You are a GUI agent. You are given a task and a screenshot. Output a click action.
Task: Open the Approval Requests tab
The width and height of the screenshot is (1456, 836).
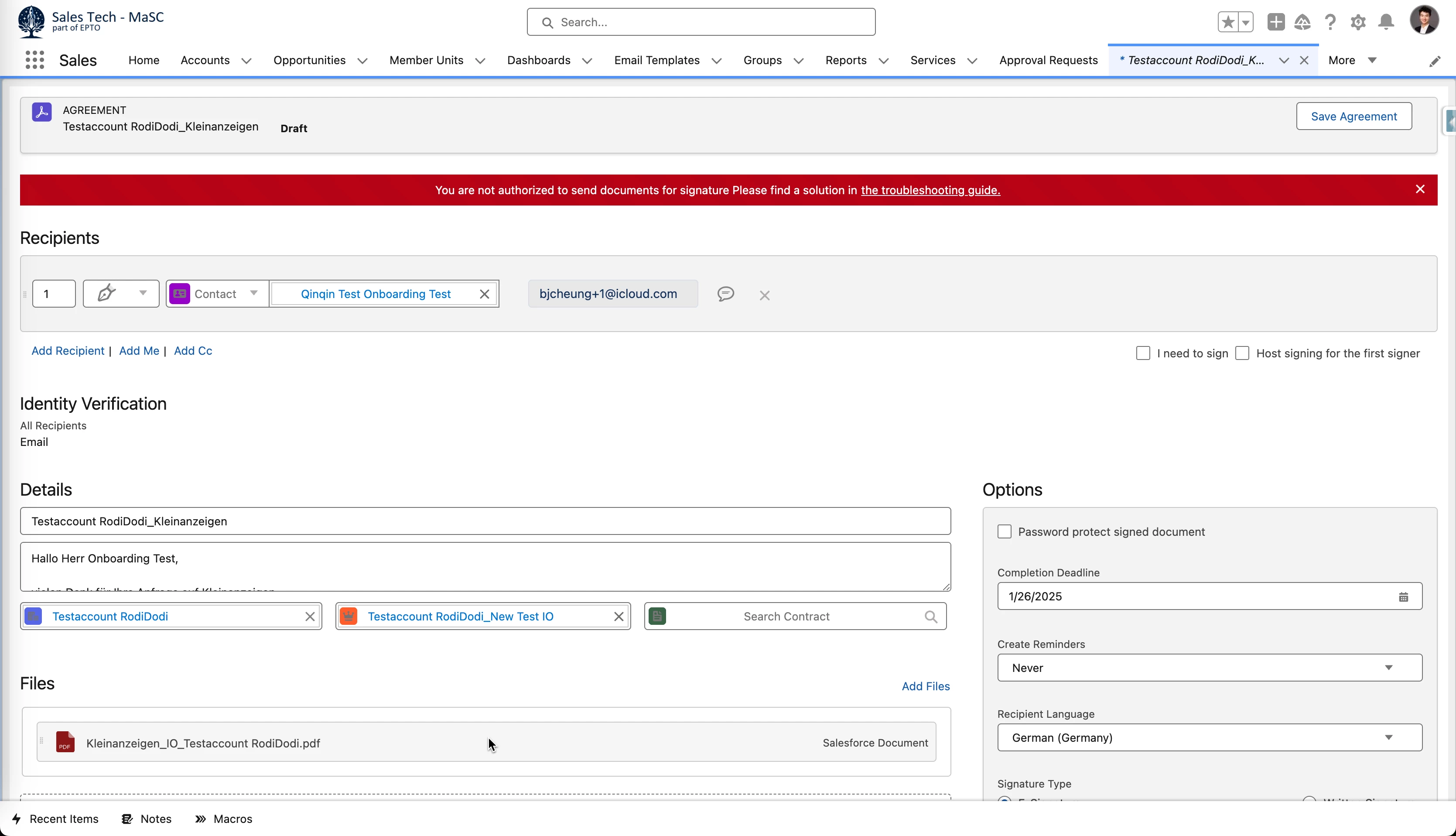[1048, 60]
